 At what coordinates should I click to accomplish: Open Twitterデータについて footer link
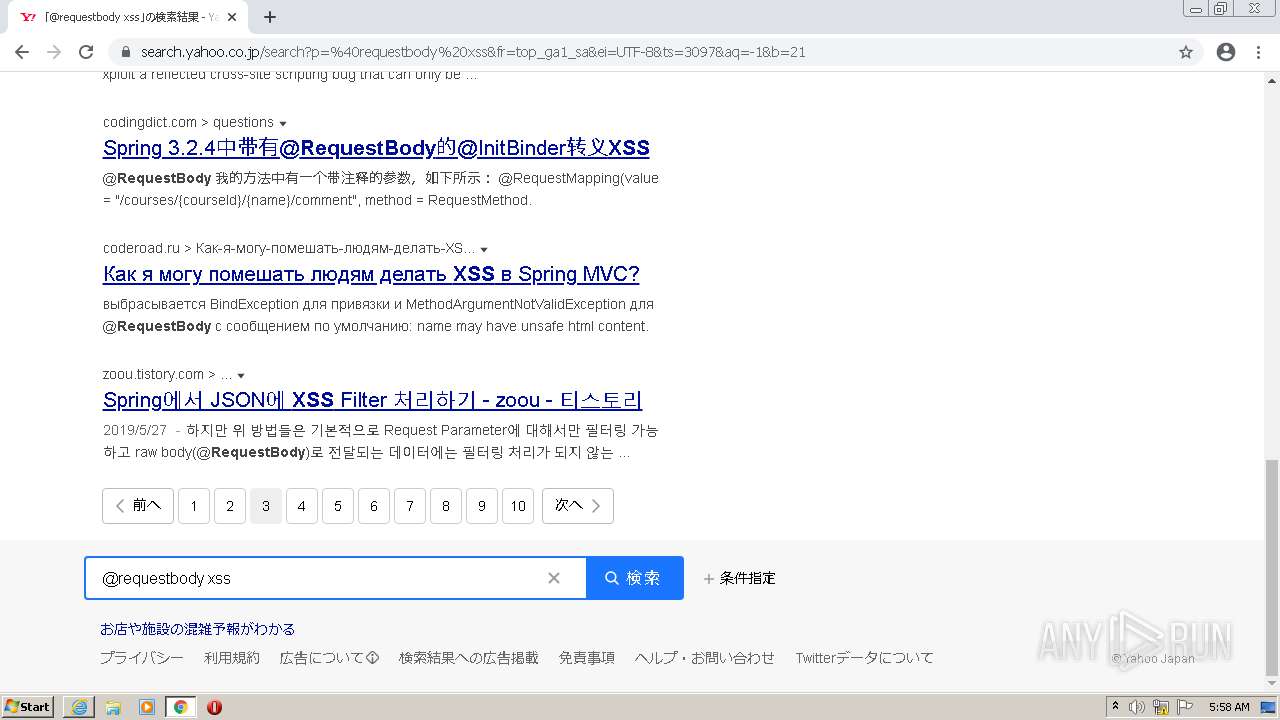point(864,658)
